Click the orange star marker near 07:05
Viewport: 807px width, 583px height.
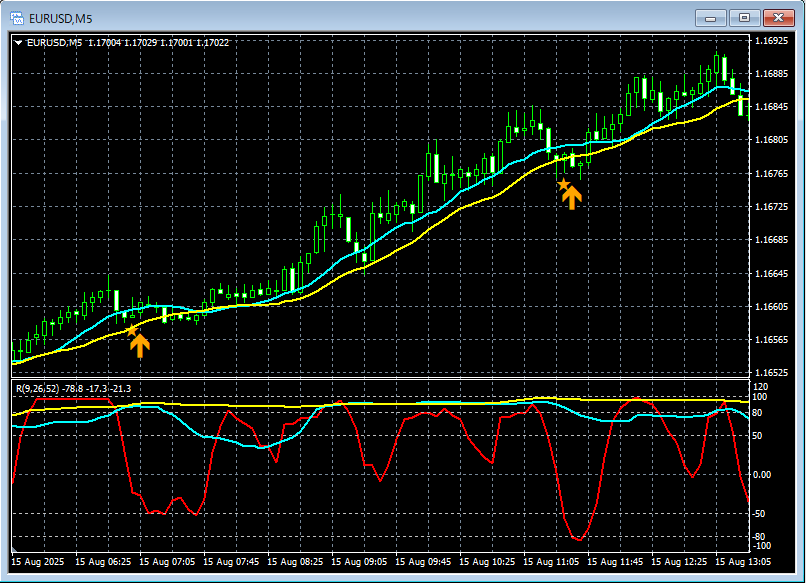(132, 330)
